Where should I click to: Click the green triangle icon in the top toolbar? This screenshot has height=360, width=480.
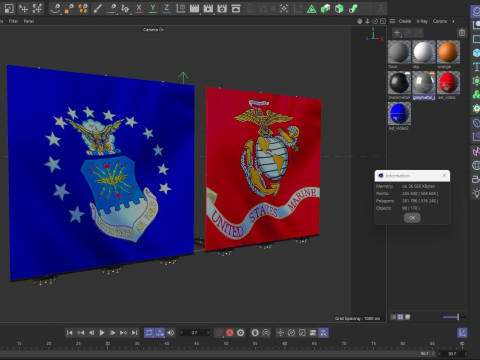311,9
